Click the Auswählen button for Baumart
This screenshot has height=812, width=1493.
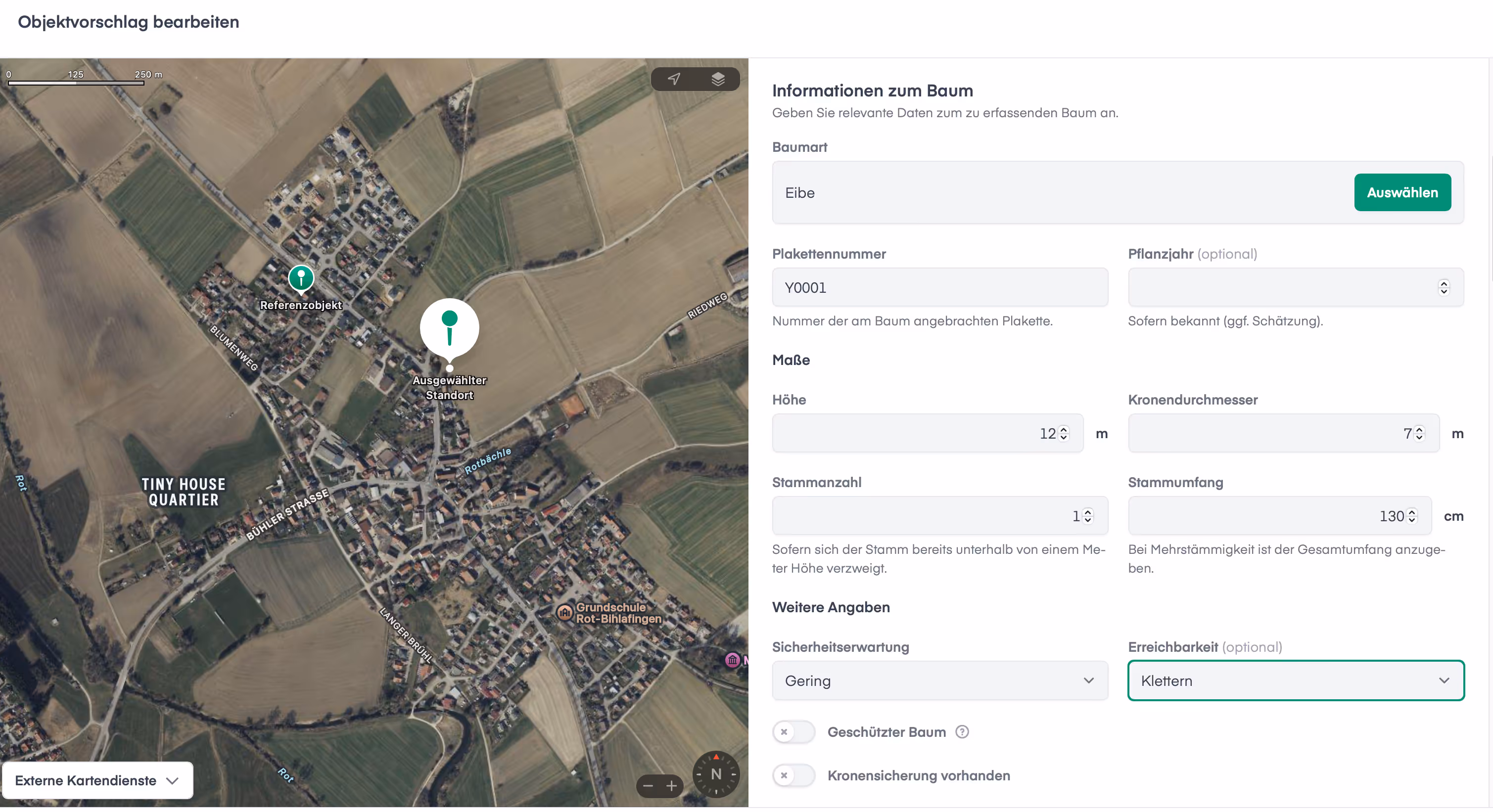(1402, 192)
